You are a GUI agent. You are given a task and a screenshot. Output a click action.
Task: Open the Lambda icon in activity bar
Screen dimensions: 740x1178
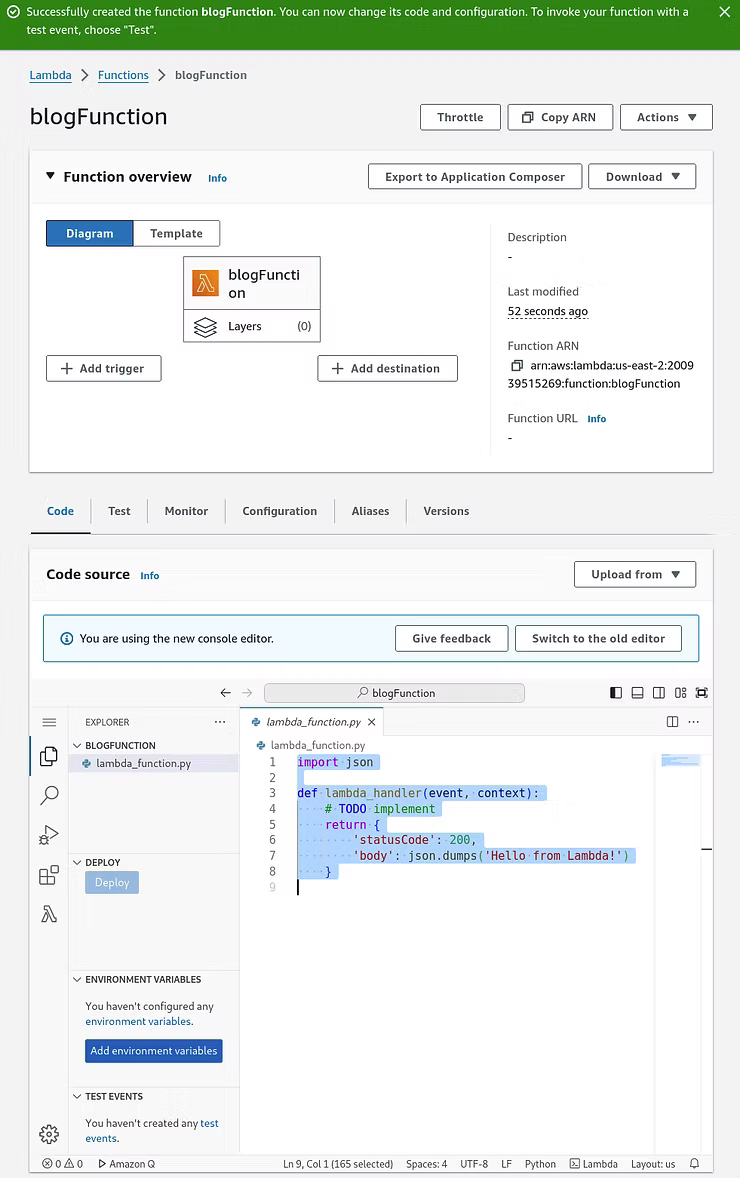49,914
